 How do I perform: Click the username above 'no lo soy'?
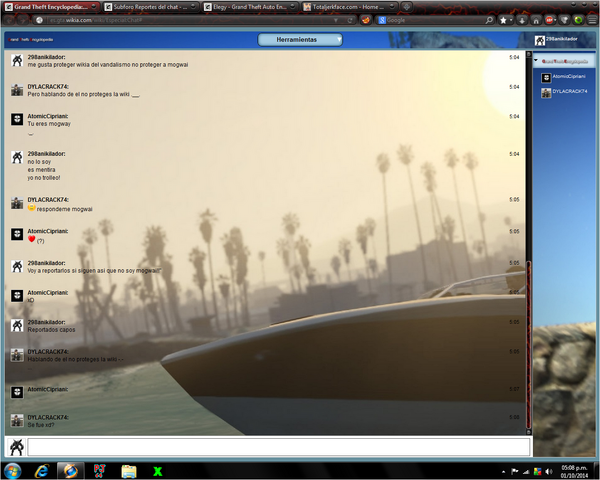point(46,153)
